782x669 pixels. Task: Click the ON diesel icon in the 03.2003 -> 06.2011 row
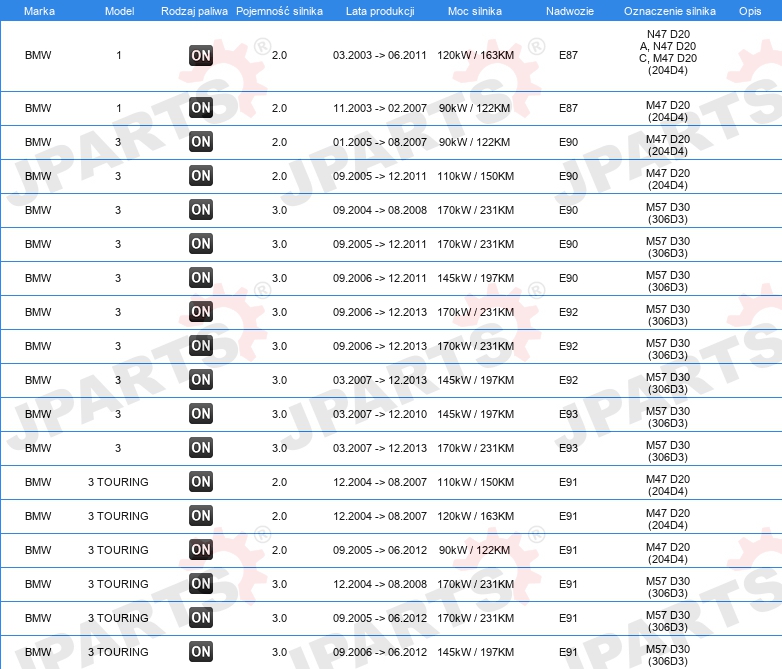[201, 55]
